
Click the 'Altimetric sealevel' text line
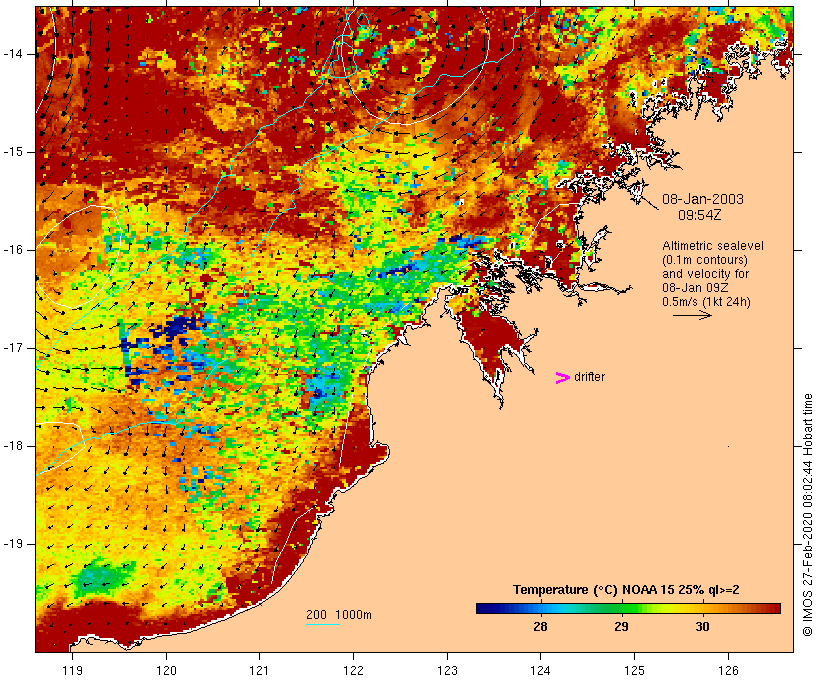(713, 246)
